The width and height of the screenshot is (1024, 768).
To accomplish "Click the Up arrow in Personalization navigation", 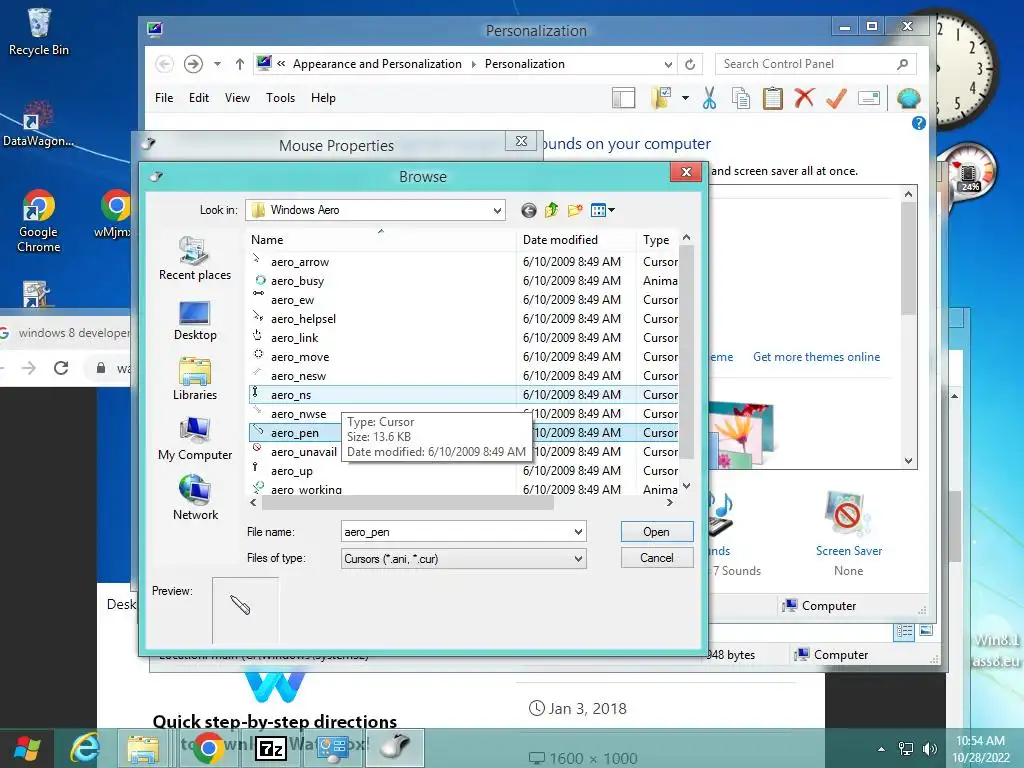I will coord(240,64).
